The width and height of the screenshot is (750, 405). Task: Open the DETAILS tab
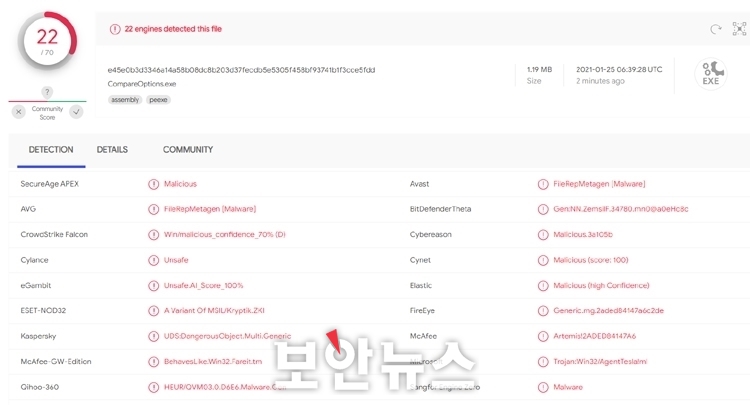click(112, 150)
